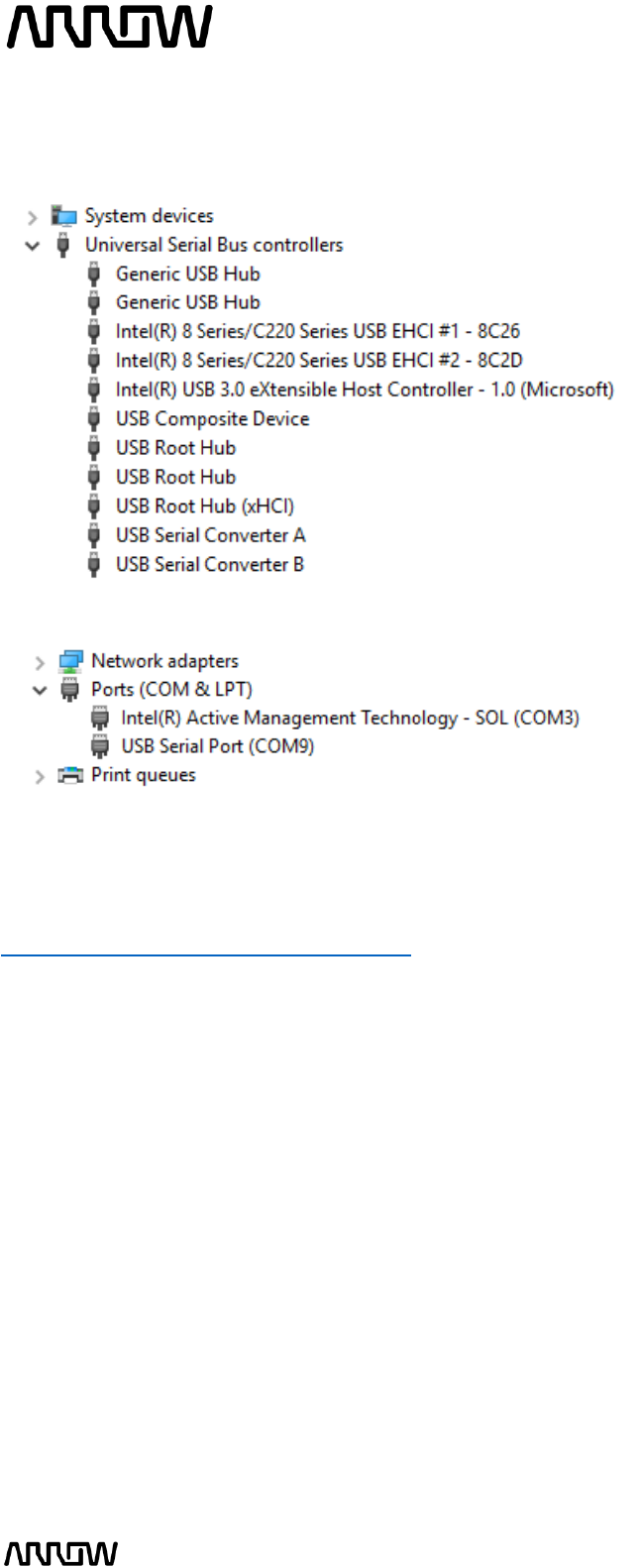Expand the Print queues node
This screenshot has height=1568, width=640.
coord(40,776)
